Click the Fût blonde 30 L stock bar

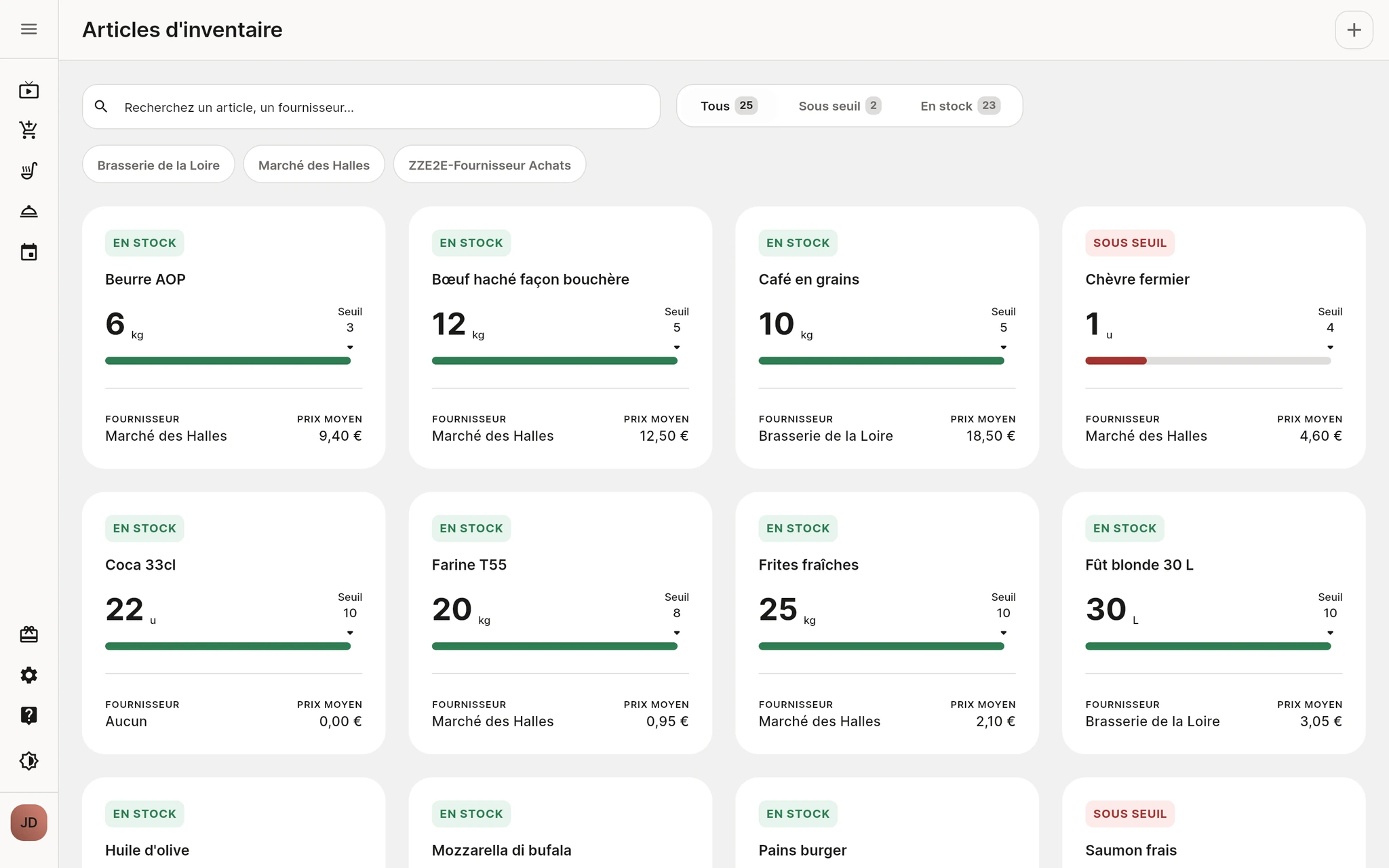click(1208, 646)
